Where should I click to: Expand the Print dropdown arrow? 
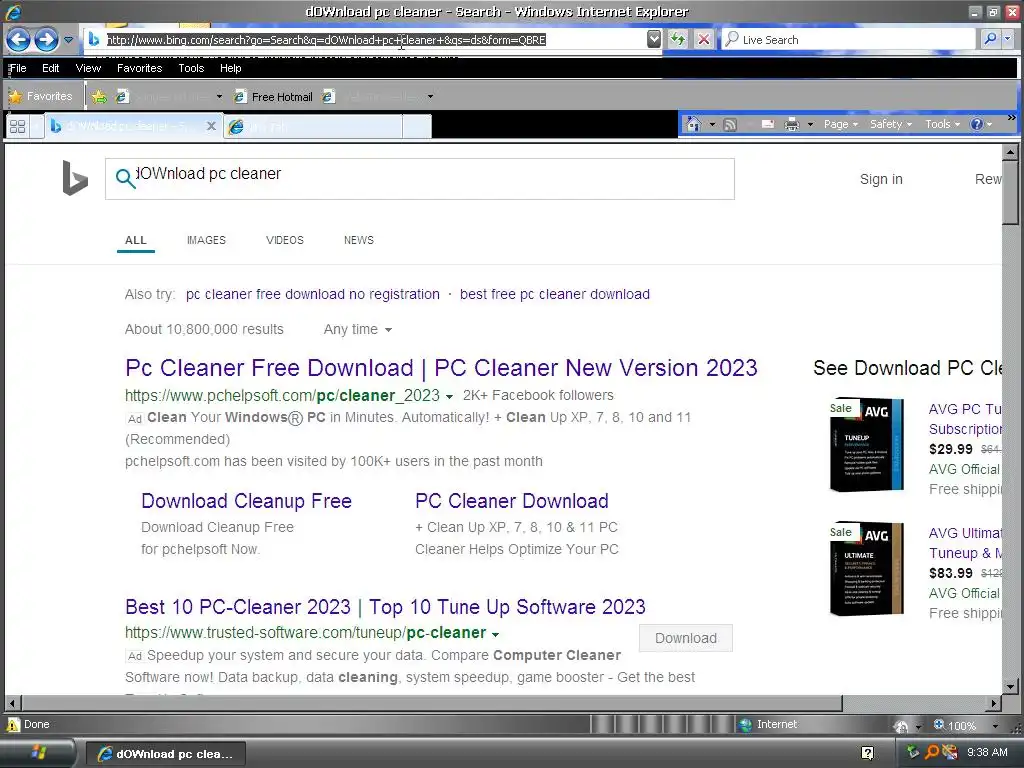tap(810, 124)
